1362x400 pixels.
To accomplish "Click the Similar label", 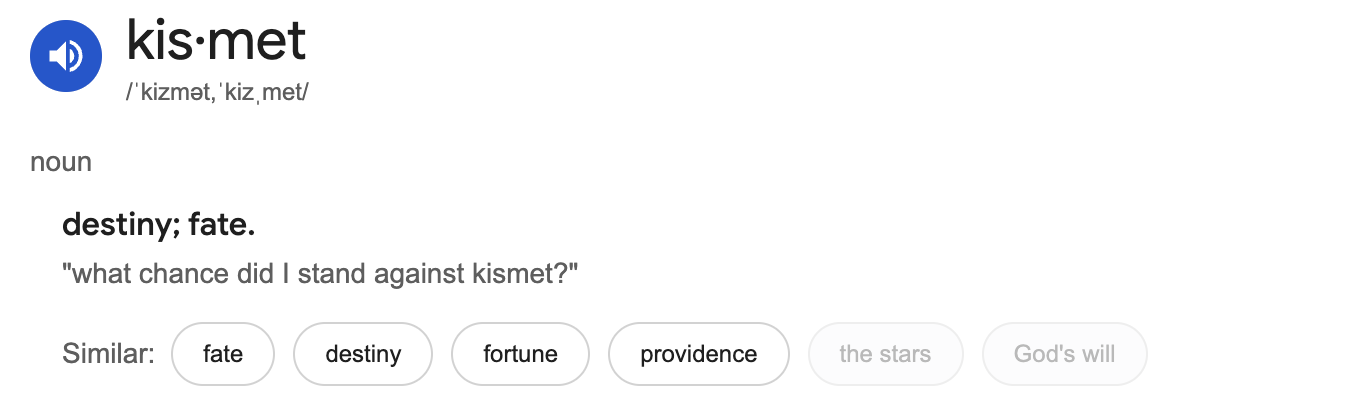I will click(x=109, y=354).
